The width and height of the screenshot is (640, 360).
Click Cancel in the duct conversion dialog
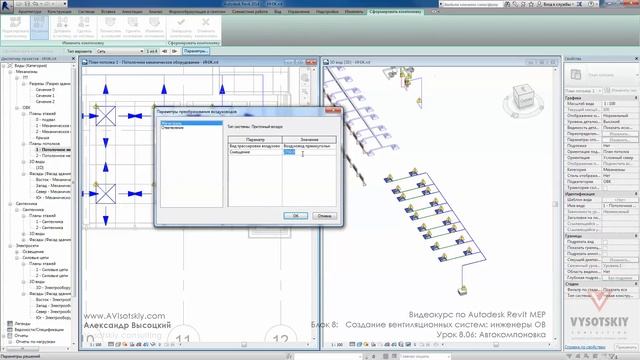pyautogui.click(x=324, y=216)
